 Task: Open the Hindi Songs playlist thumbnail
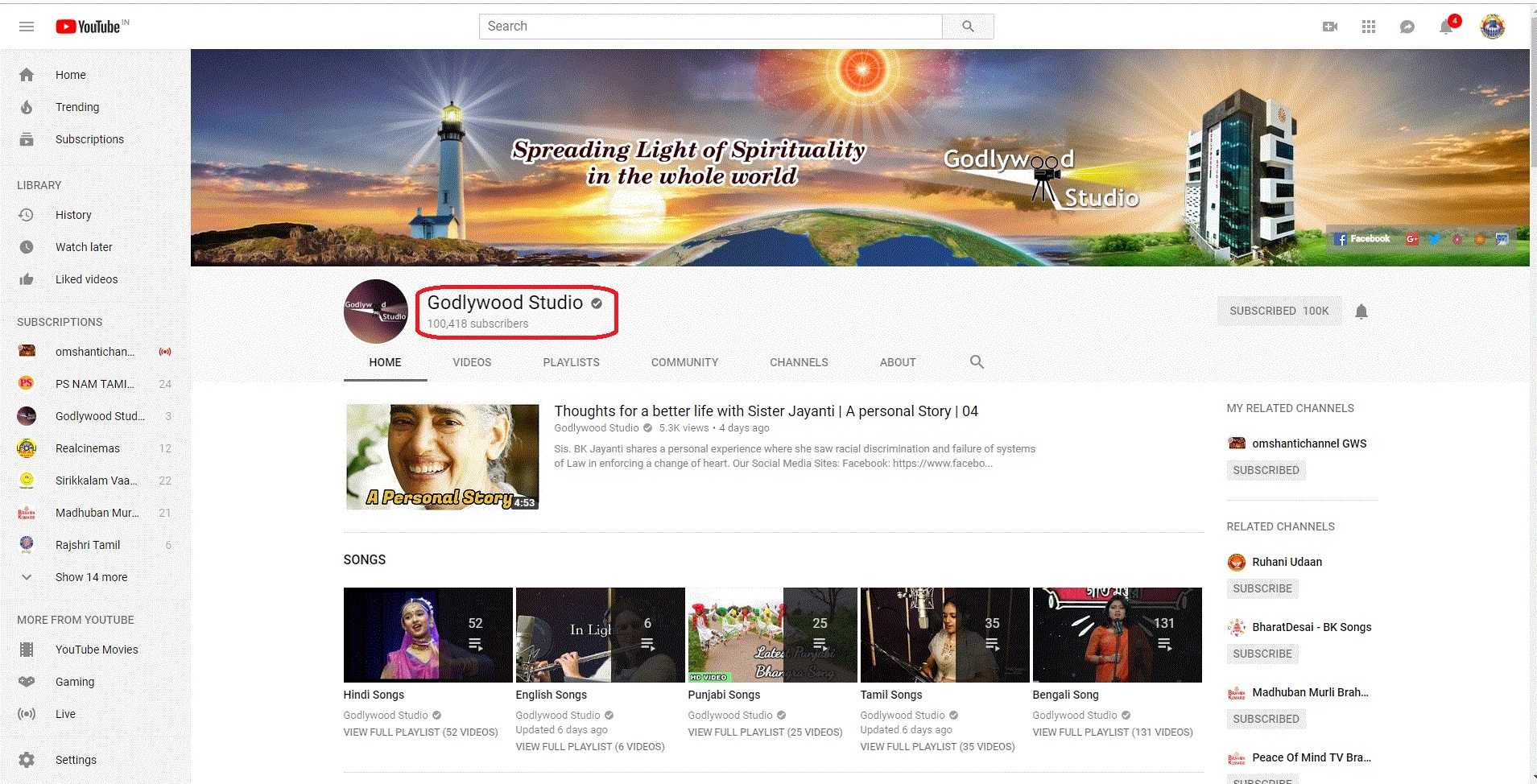coord(428,635)
